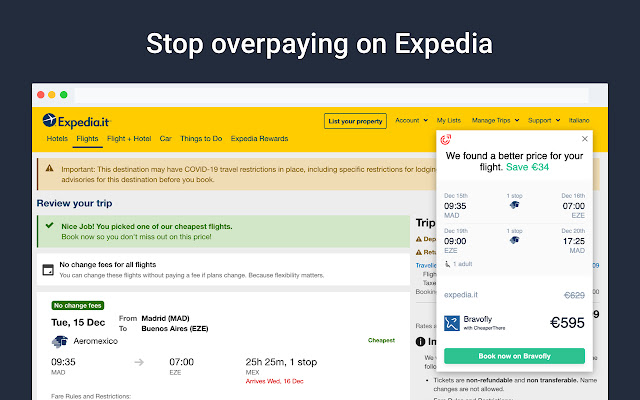Click the warning triangle icon in COVID-19 notice
640x400 pixels.
49,168
